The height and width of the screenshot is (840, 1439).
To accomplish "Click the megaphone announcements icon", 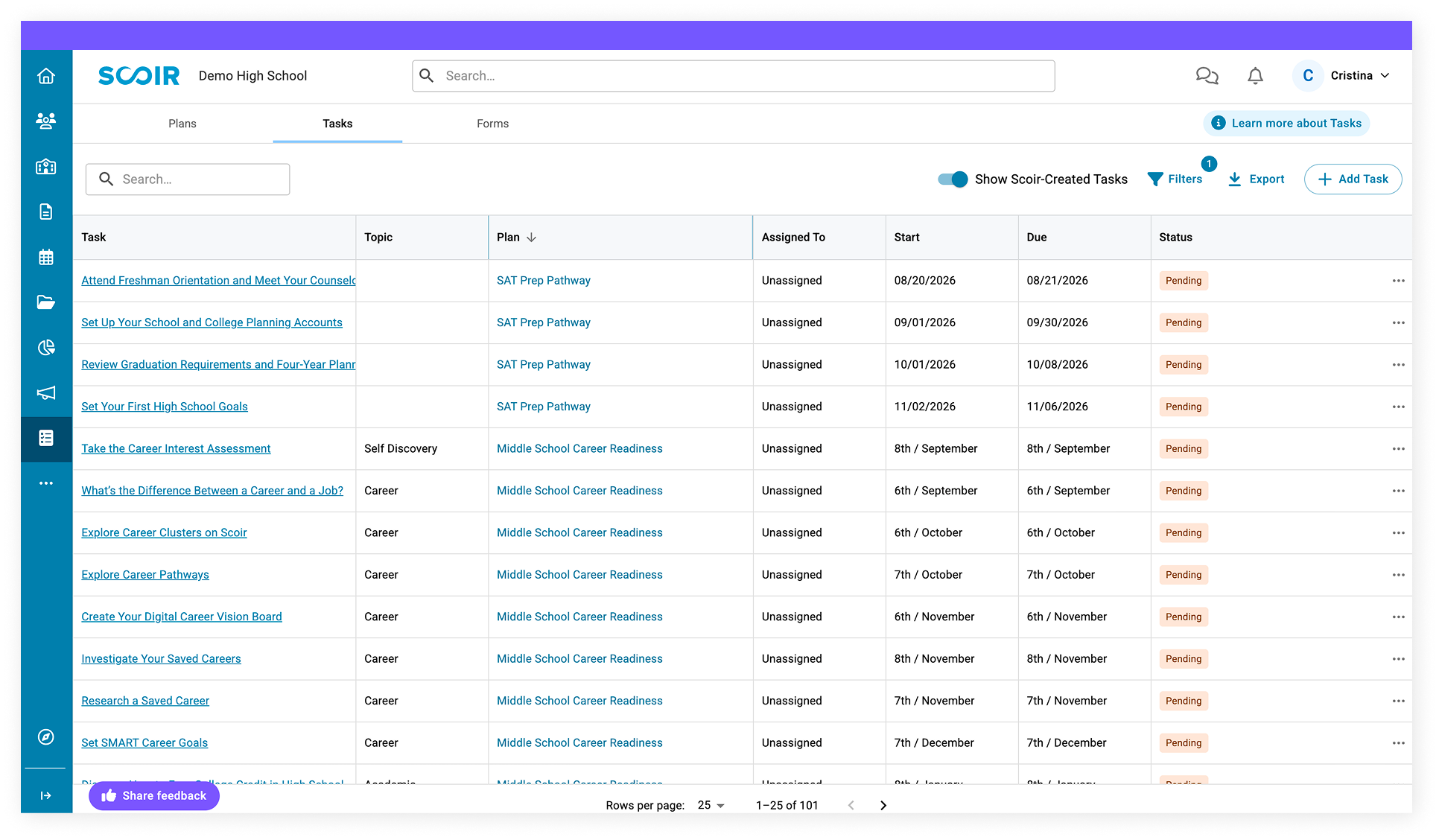I will tap(46, 393).
